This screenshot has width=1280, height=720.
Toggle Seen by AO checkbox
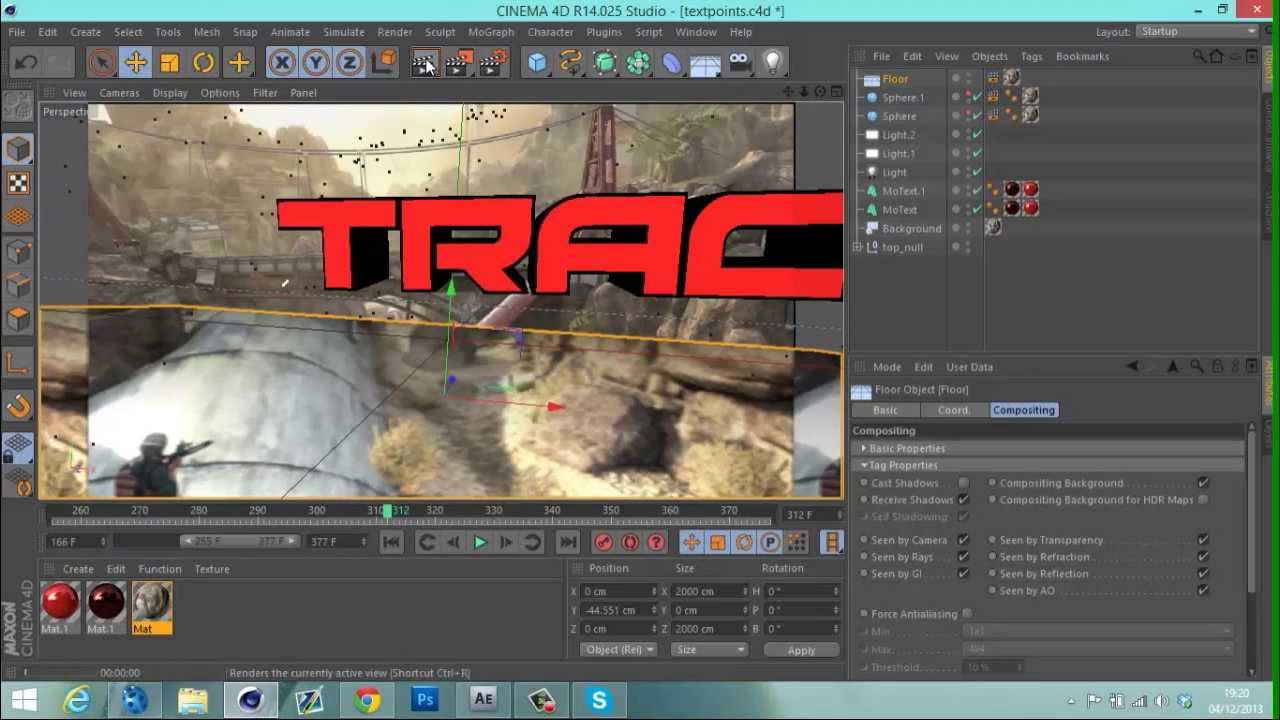1203,591
